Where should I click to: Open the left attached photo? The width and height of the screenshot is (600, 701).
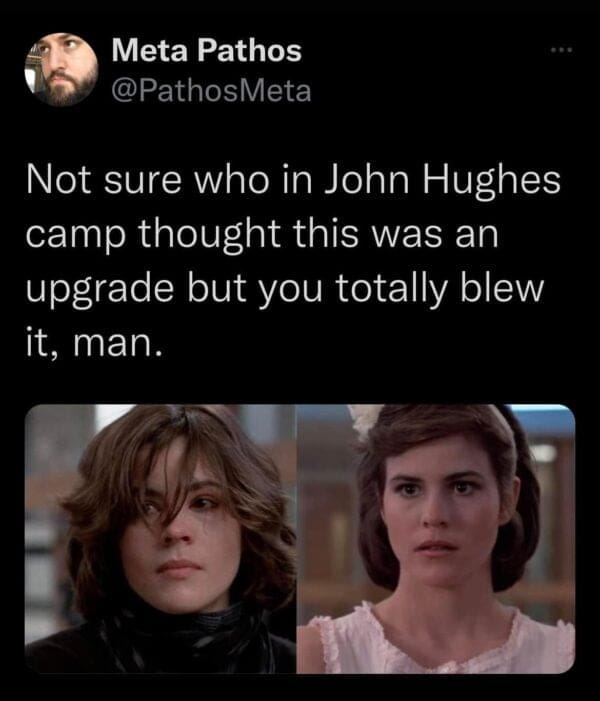(160, 538)
